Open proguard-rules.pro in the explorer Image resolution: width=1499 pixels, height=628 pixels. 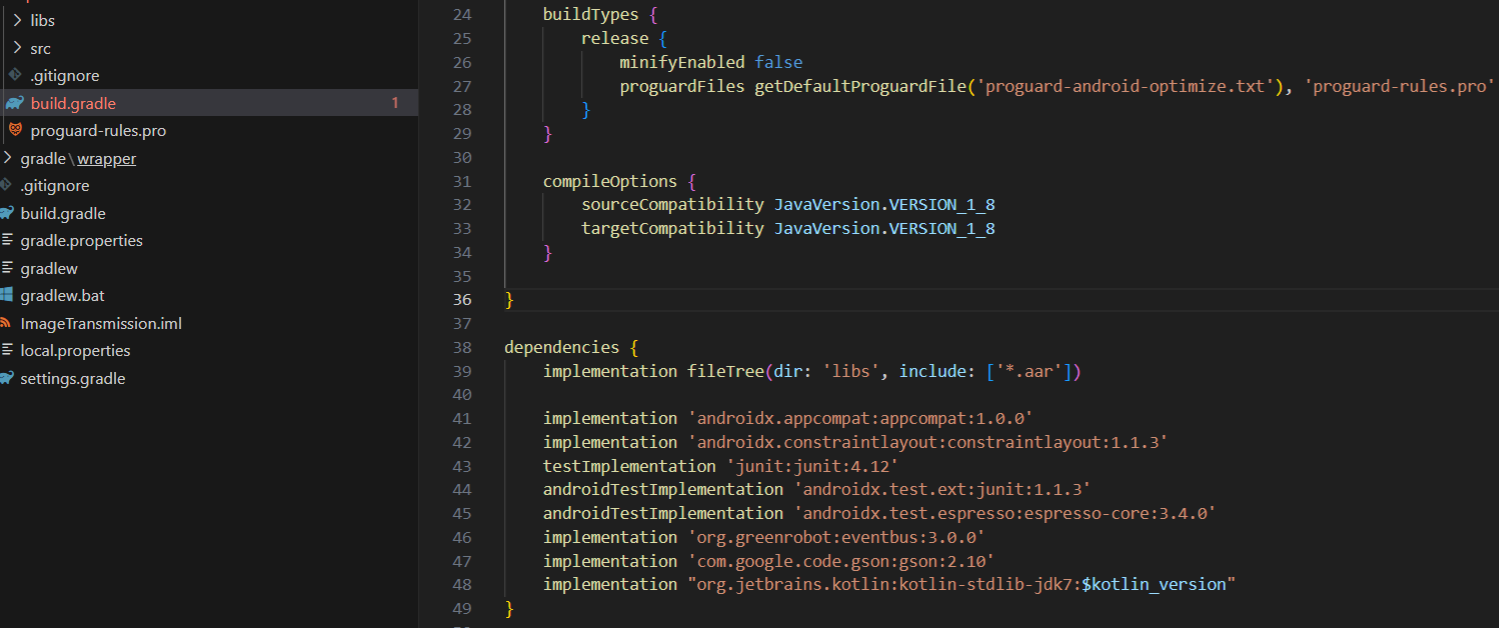(x=99, y=130)
